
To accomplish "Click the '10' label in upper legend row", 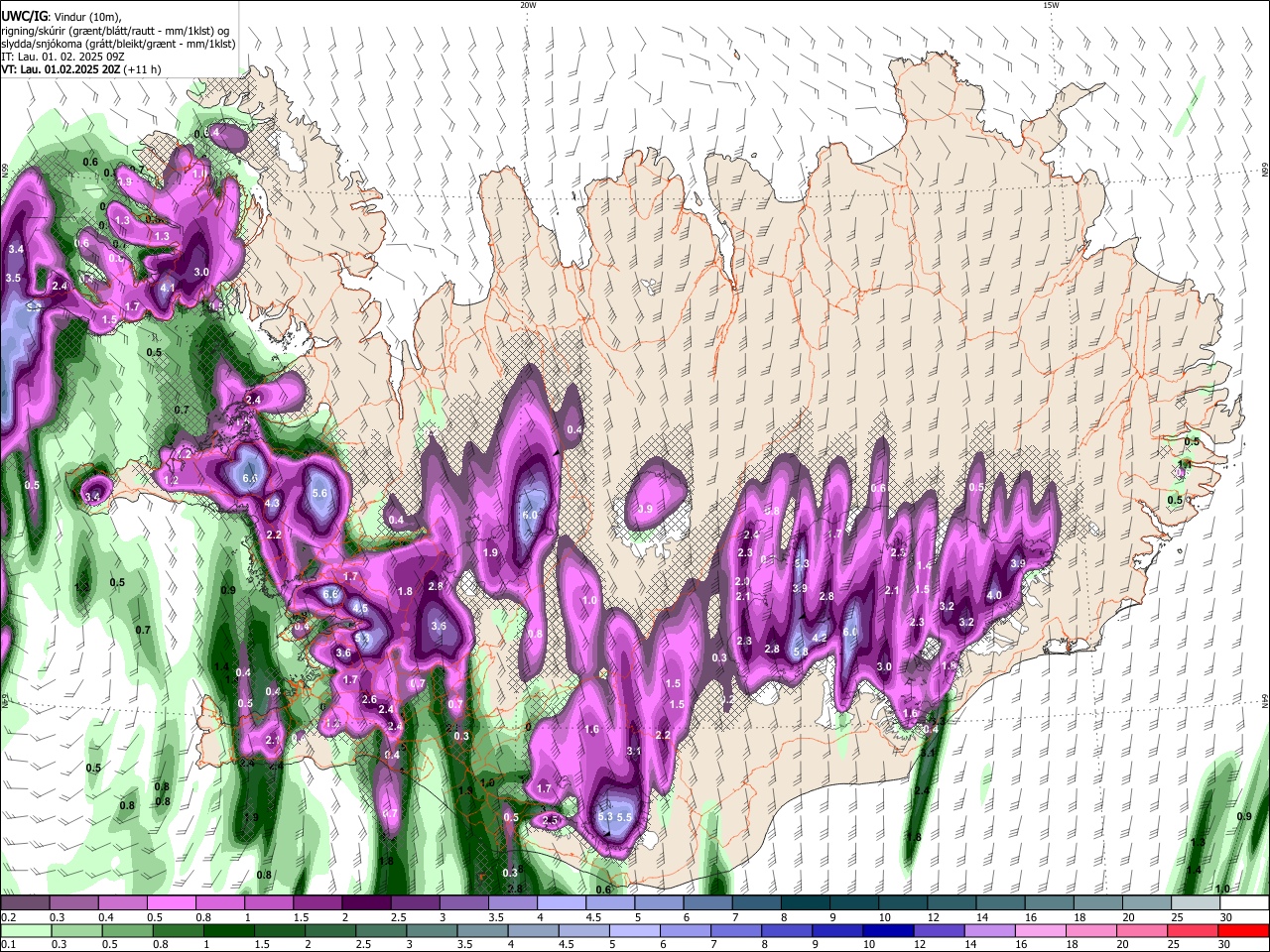I will pyautogui.click(x=885, y=917).
